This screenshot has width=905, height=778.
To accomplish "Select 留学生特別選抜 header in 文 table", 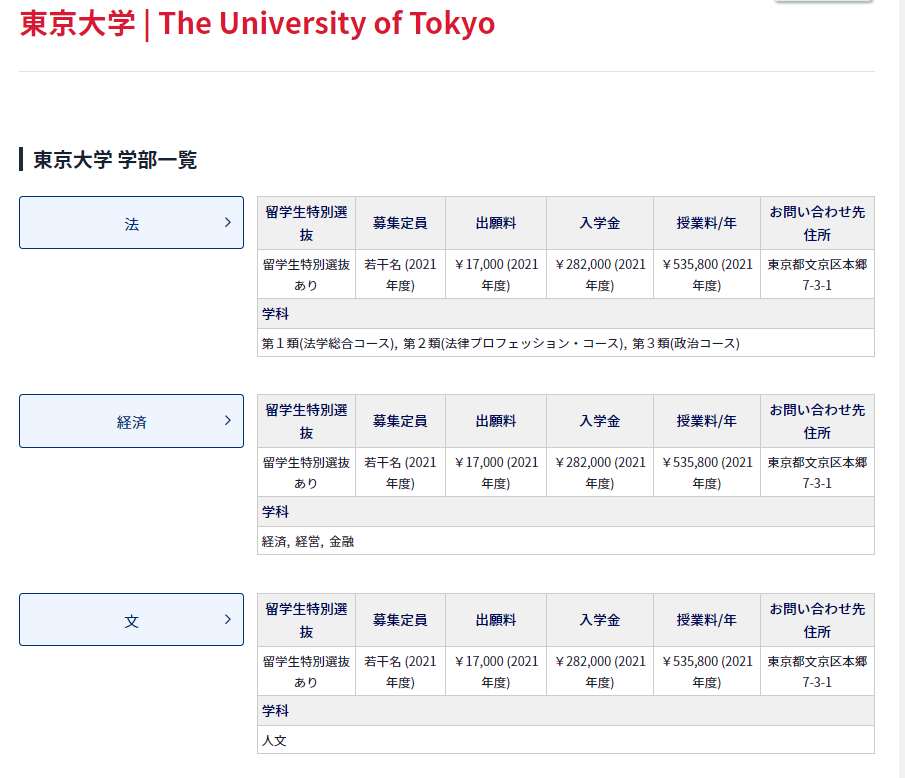I will pyautogui.click(x=306, y=620).
